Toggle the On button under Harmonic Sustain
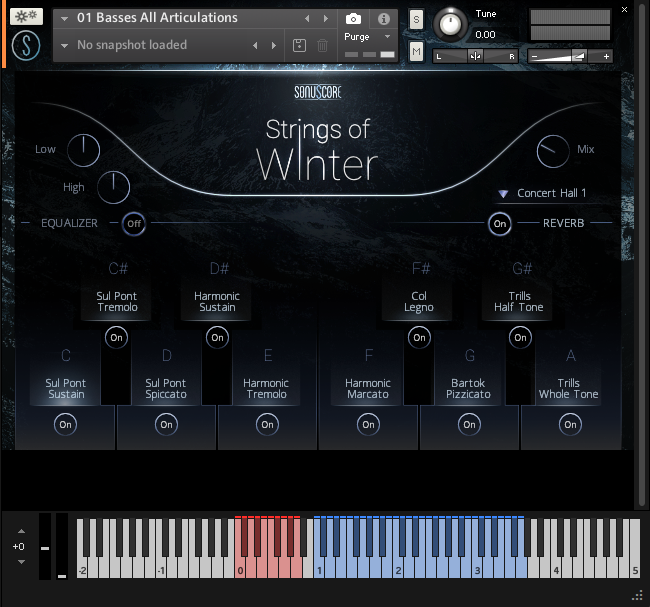 point(217,337)
